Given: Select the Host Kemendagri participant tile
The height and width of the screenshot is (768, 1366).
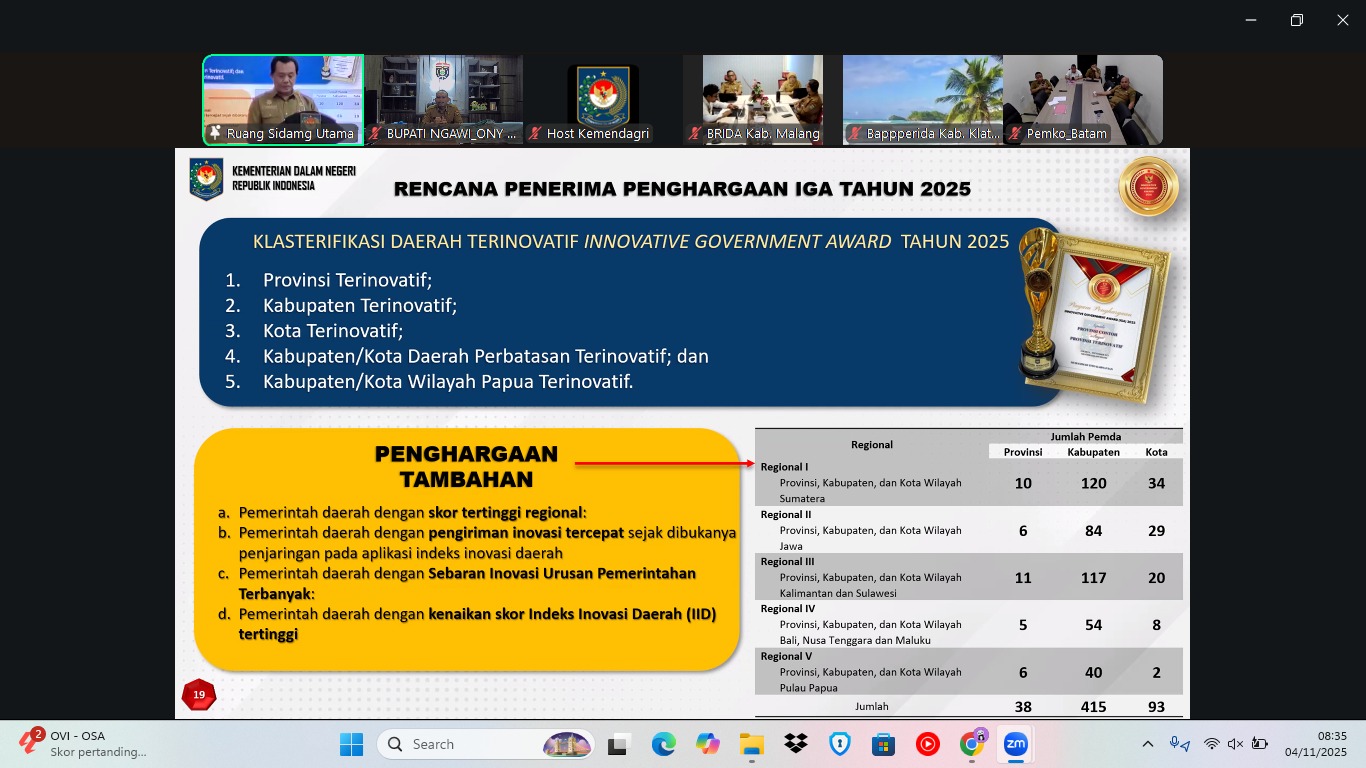Looking at the screenshot, I should (x=603, y=100).
